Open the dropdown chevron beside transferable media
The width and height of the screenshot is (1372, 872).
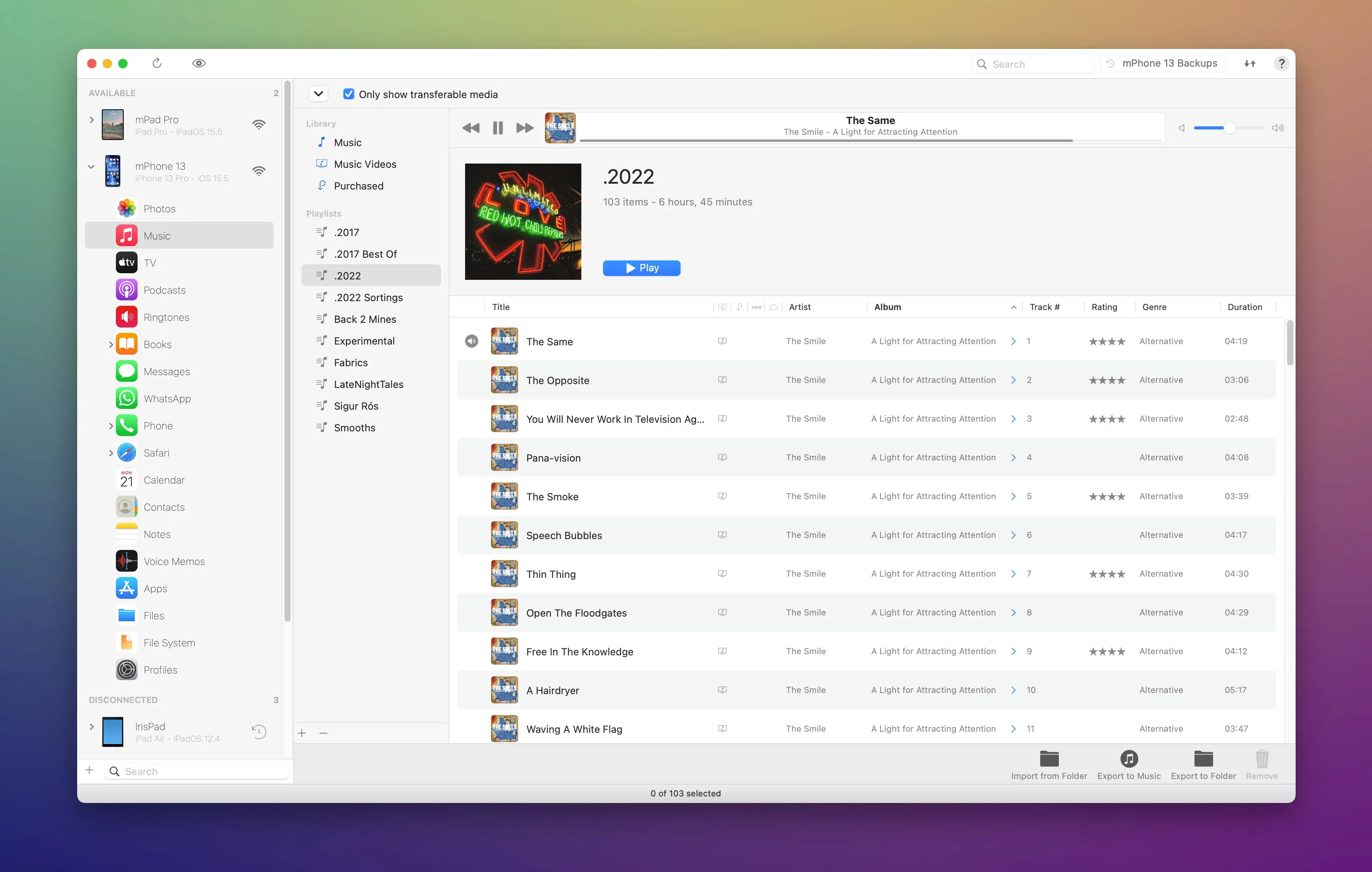pyautogui.click(x=319, y=94)
